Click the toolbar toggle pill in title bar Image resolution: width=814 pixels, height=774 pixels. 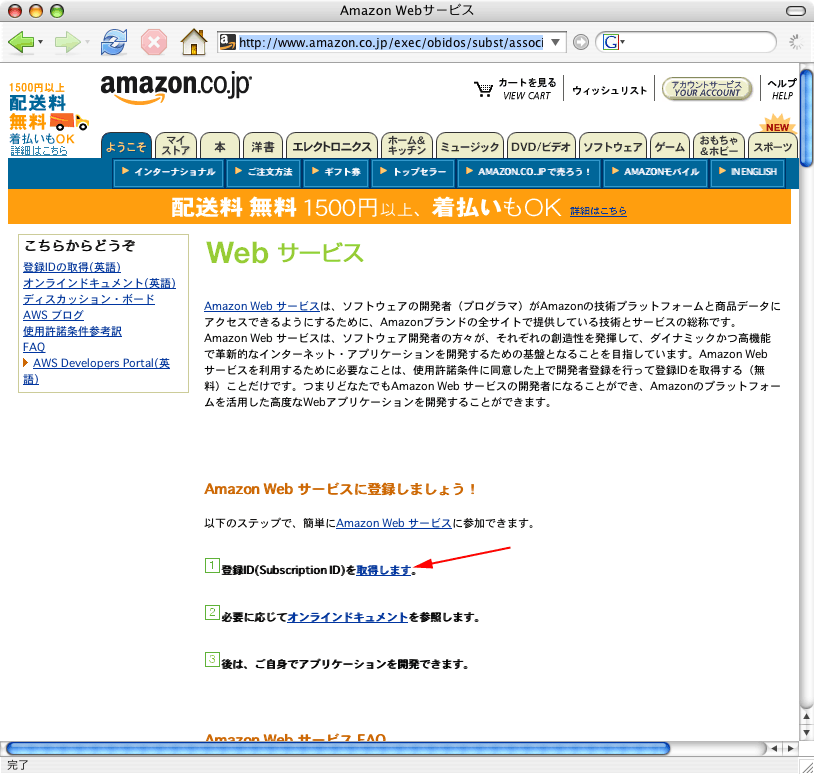coord(796,11)
